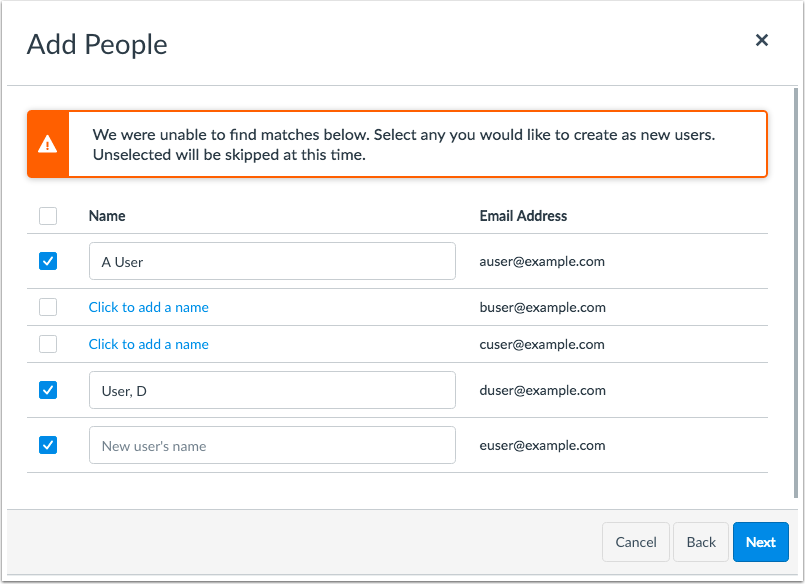The width and height of the screenshot is (805, 584).
Task: Click 'Click to add a name' for buser
Action: pos(149,307)
